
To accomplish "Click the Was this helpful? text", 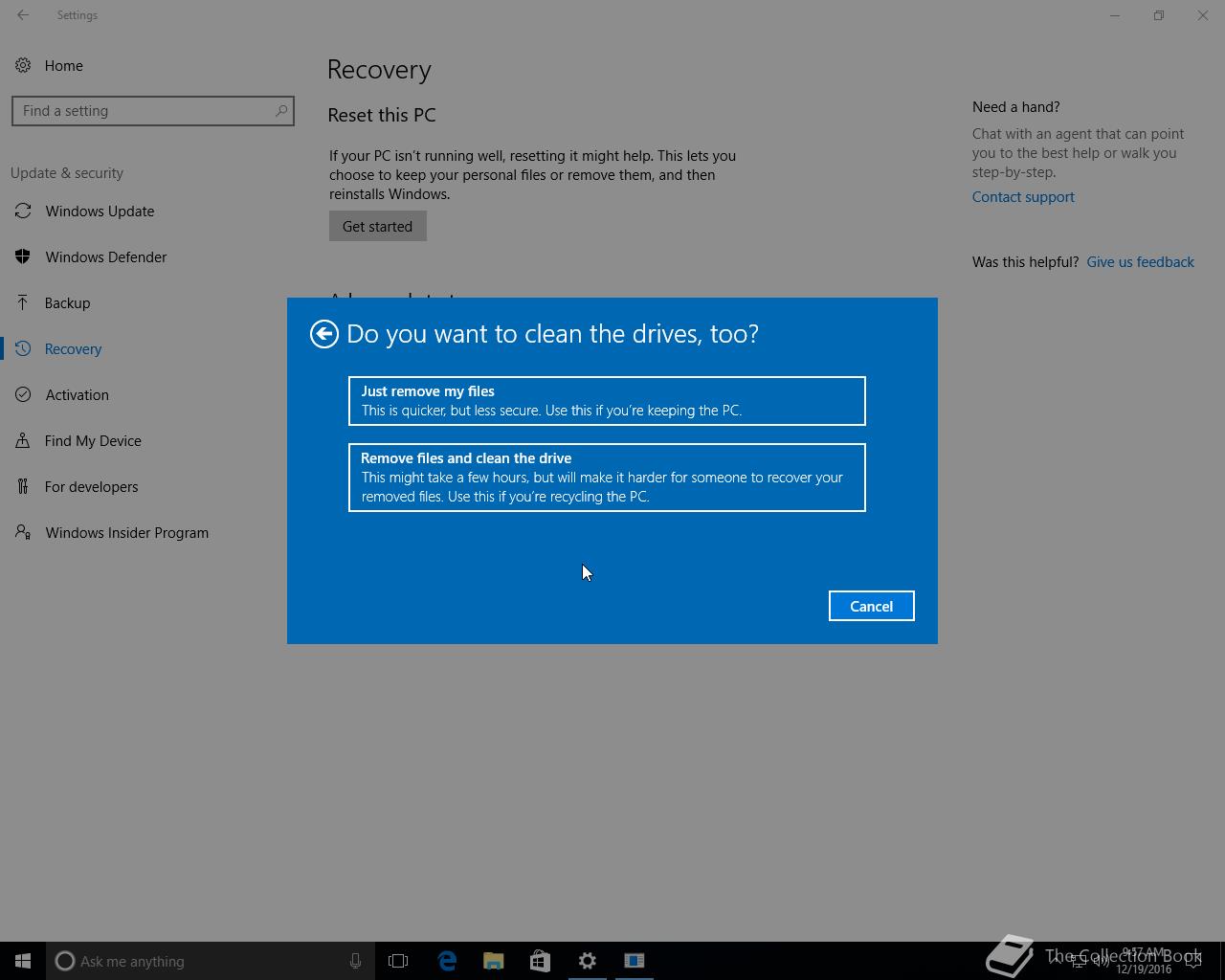I will pos(1025,262).
